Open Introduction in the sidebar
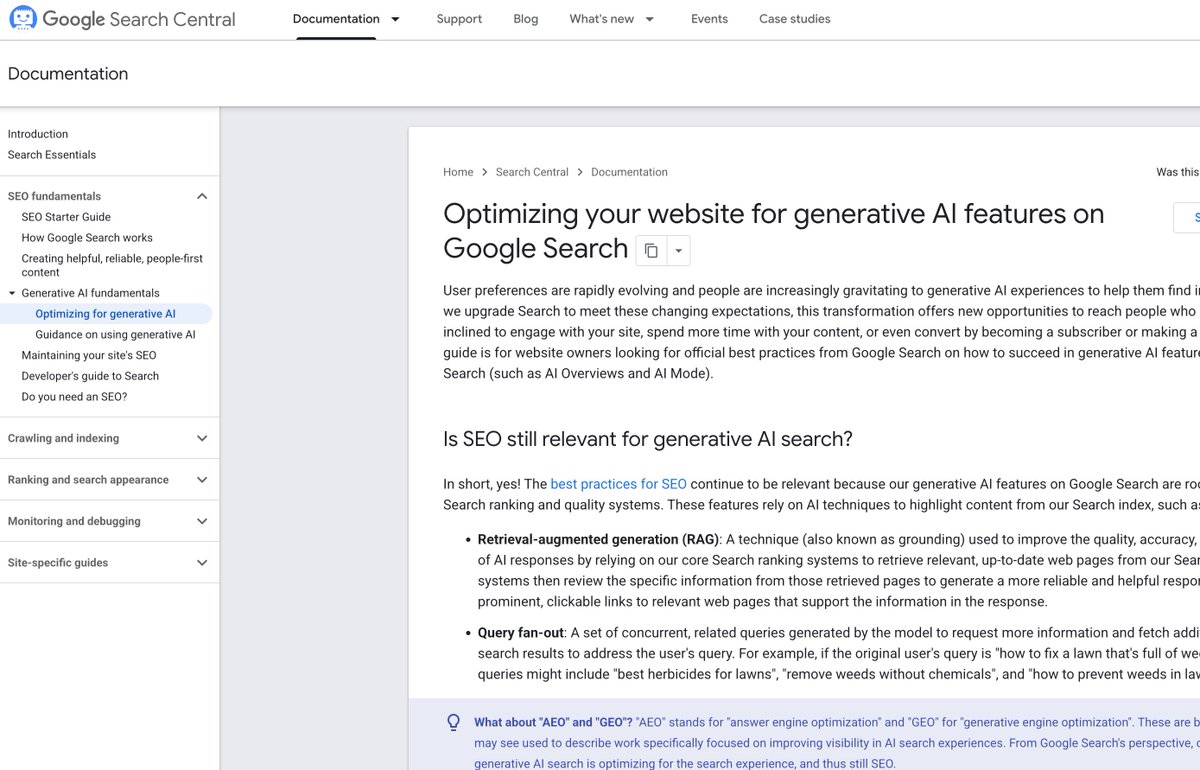Image resolution: width=1200 pixels, height=770 pixels. [x=38, y=134]
